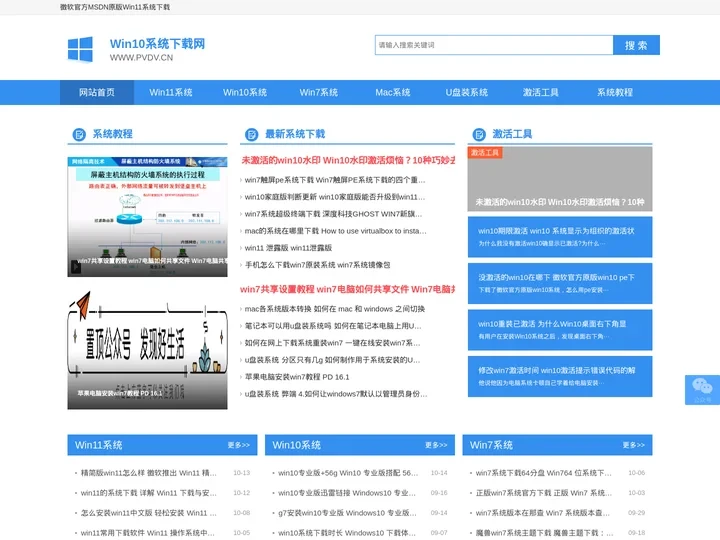Open win7系统下载64分盘 article link

click(544, 473)
